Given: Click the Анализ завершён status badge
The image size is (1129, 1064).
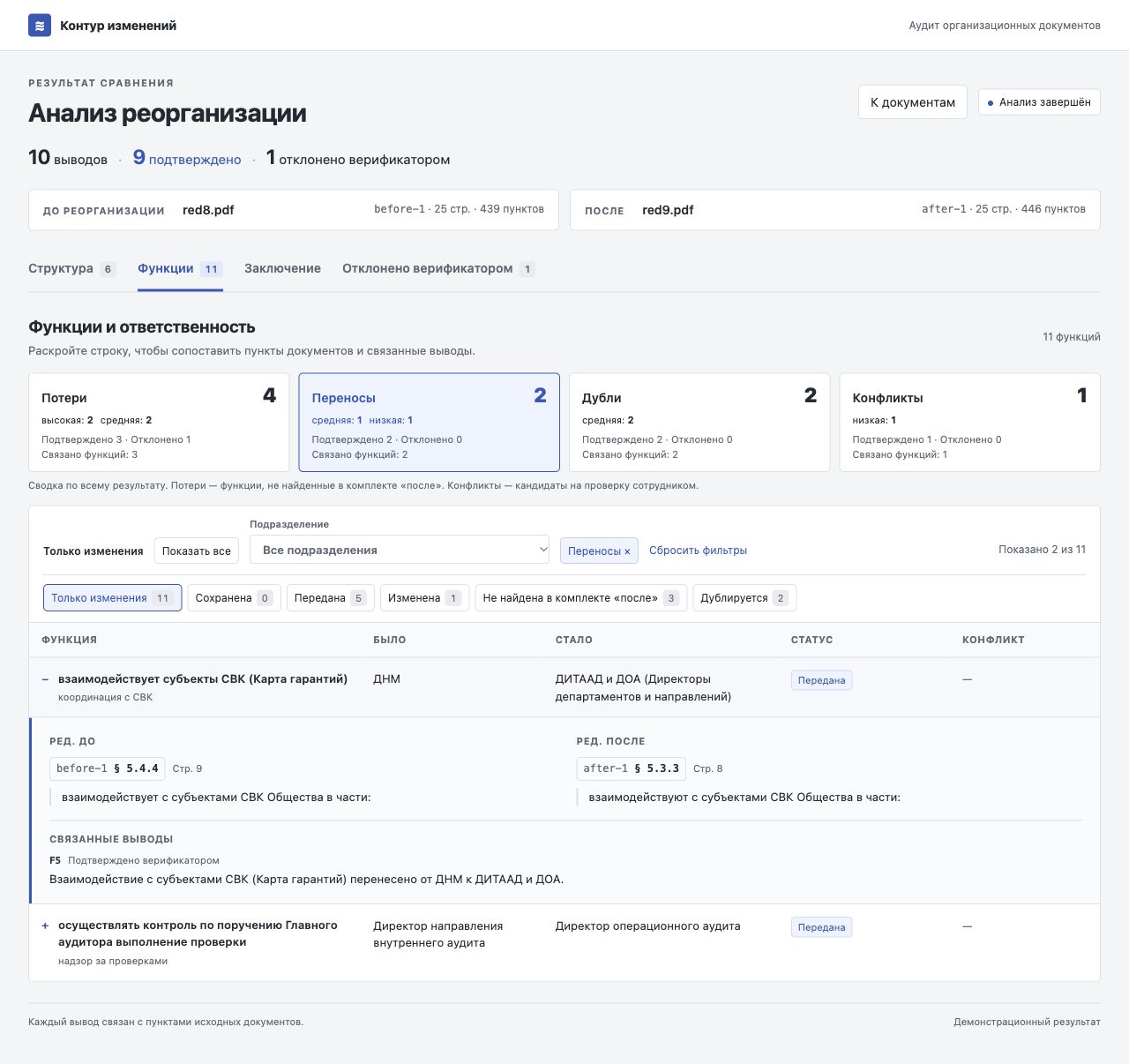Looking at the screenshot, I should coord(1039,102).
